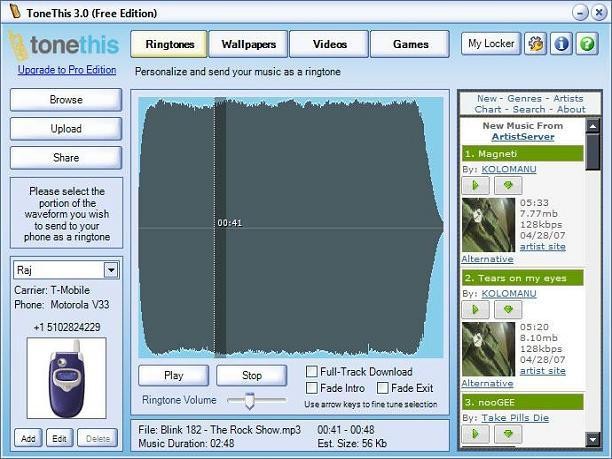Image resolution: width=612 pixels, height=459 pixels.
Task: Select the 2. Tears on my eyes title
Action: click(522, 278)
